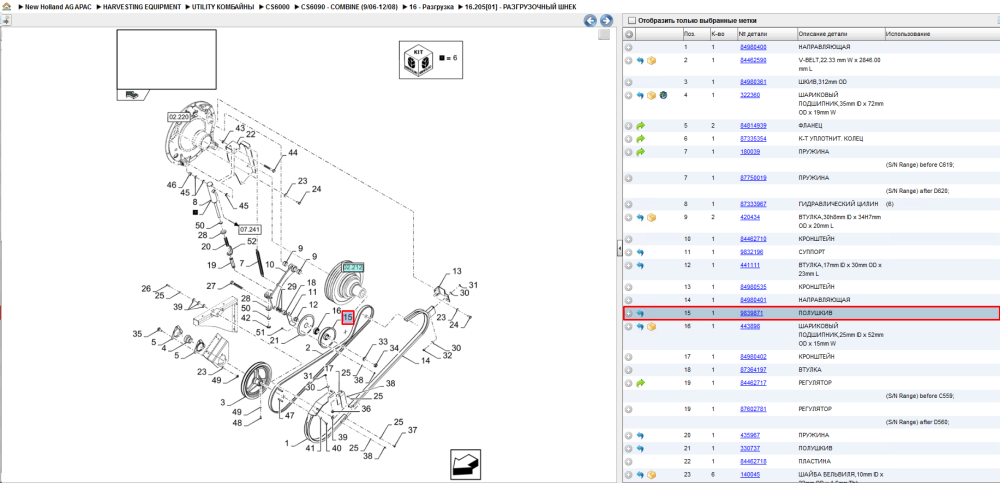The width and height of the screenshot is (1000, 483).
Task: Open reference 02.220 in diagram
Action: [x=179, y=117]
